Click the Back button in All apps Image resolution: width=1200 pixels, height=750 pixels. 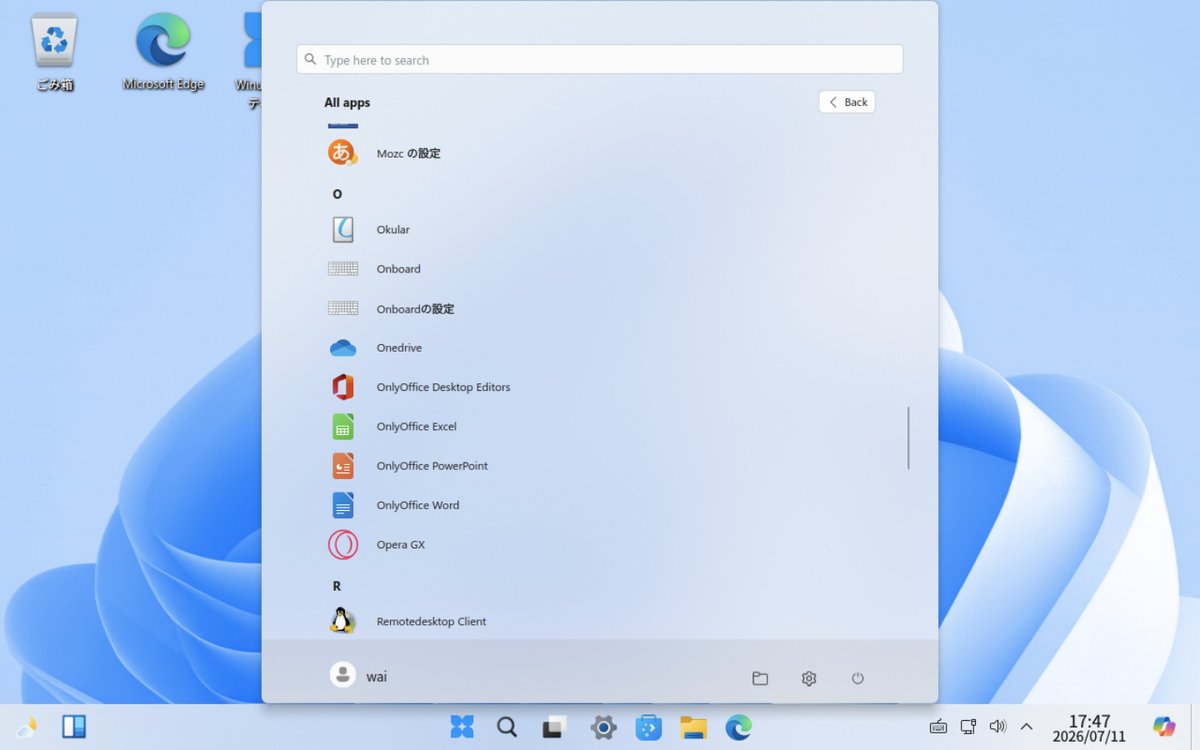click(x=847, y=102)
